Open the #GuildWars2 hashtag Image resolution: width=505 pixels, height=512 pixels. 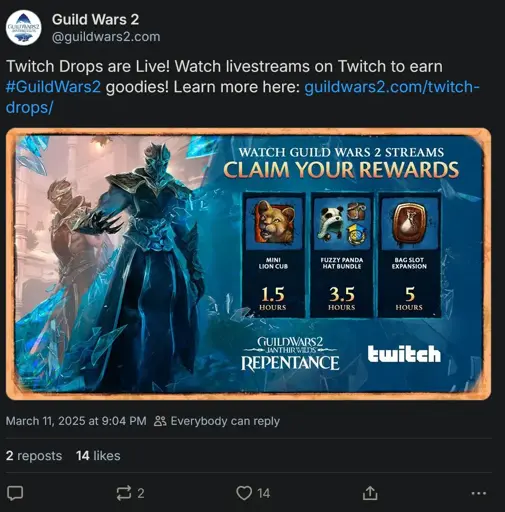pyautogui.click(x=53, y=87)
